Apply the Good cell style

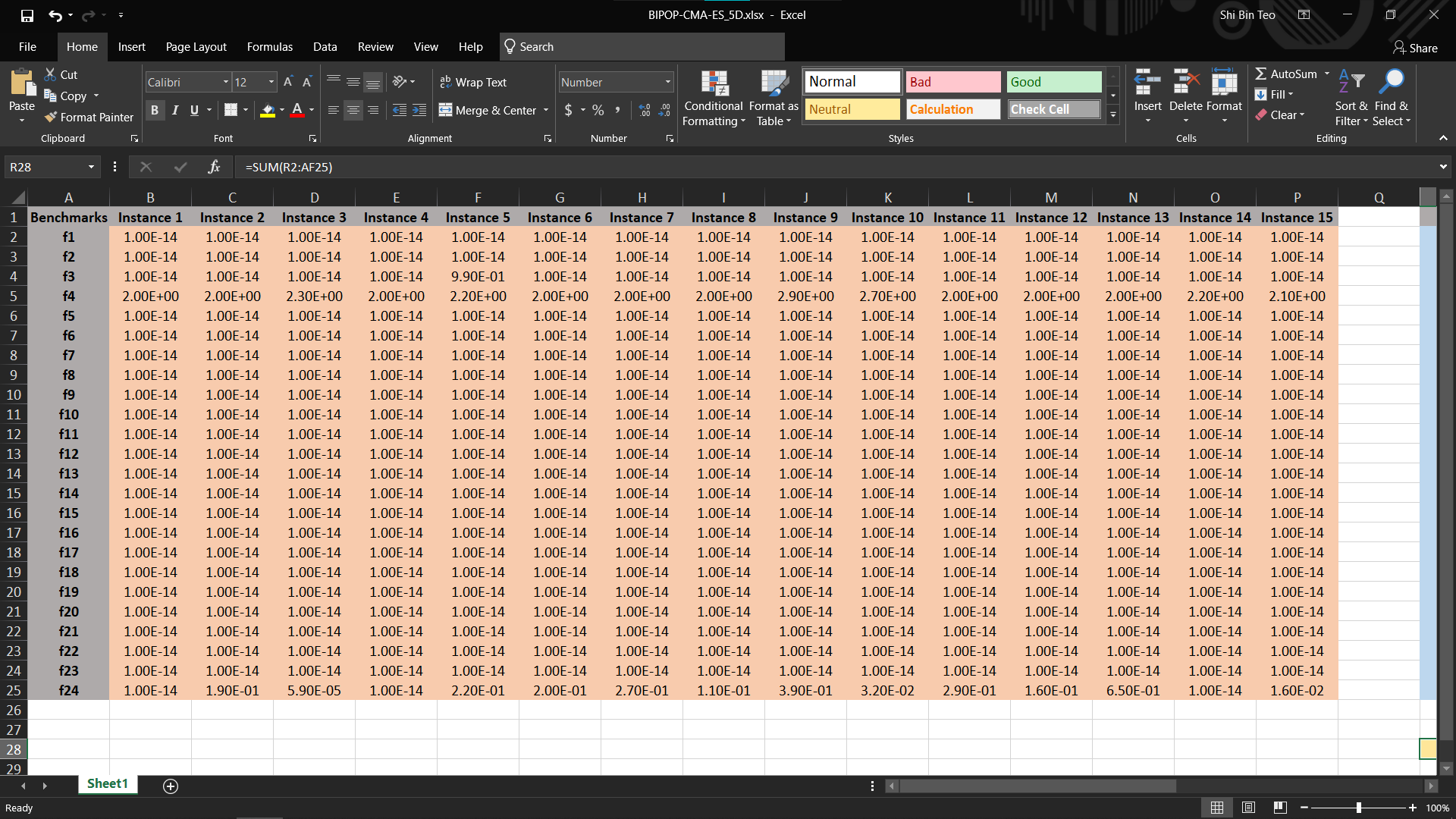(1053, 82)
